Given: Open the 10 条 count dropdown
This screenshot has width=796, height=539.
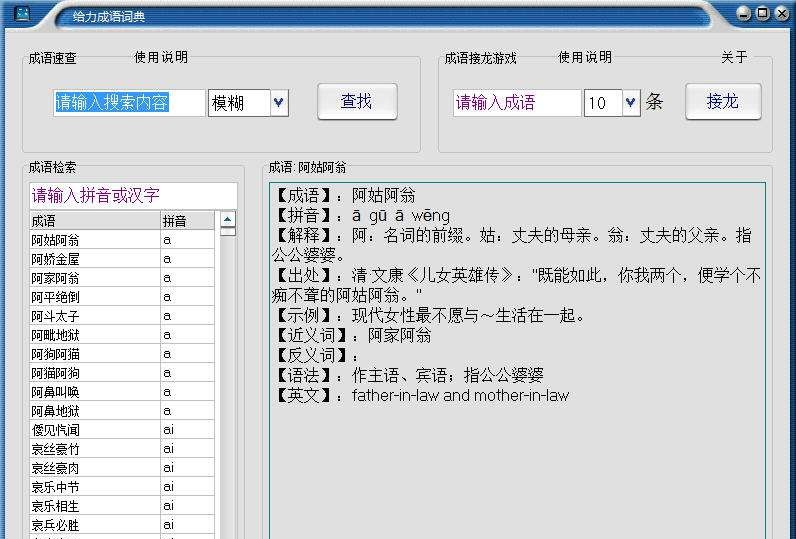Looking at the screenshot, I should click(631, 103).
